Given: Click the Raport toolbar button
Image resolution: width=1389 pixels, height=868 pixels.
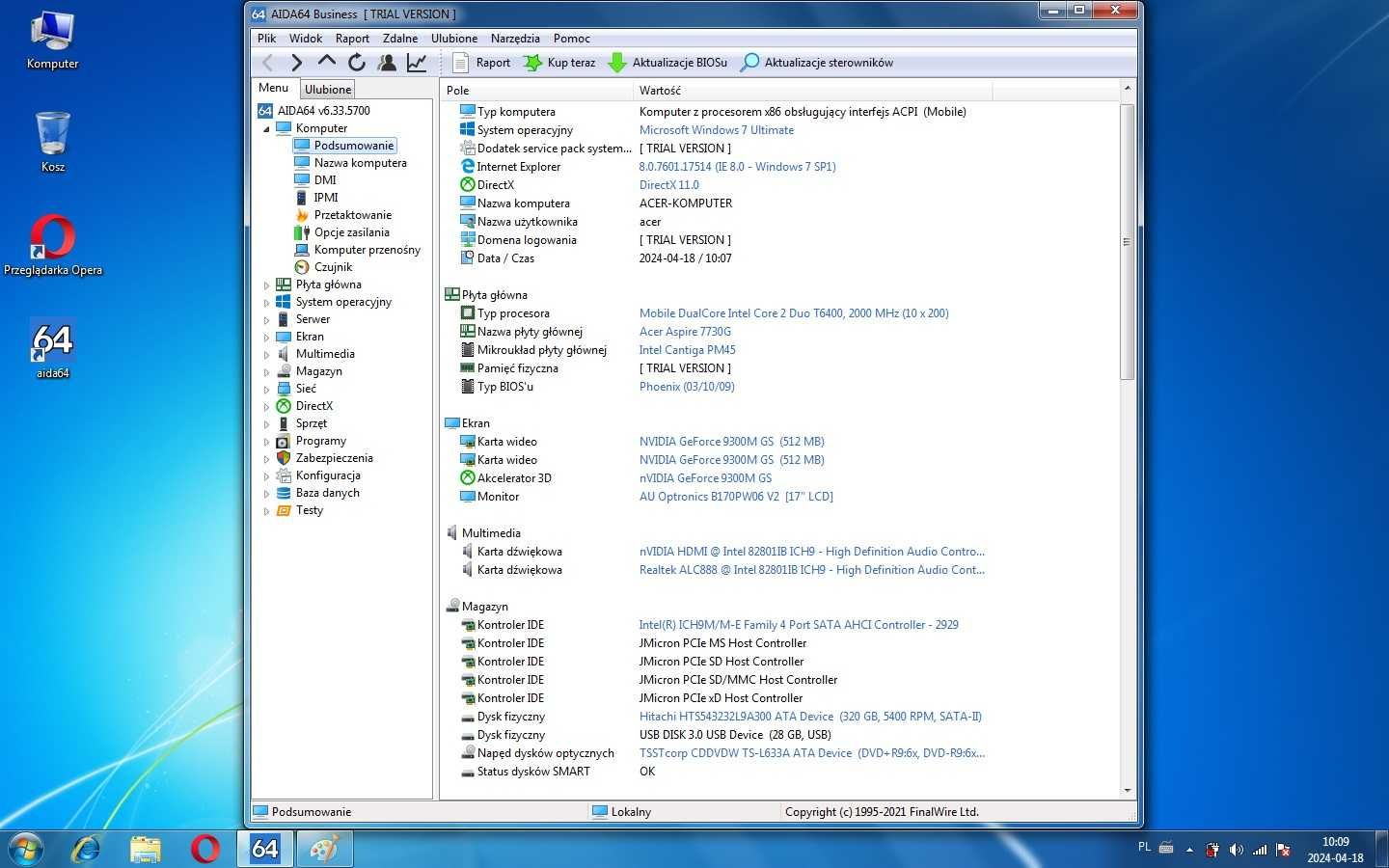Looking at the screenshot, I should tap(481, 63).
